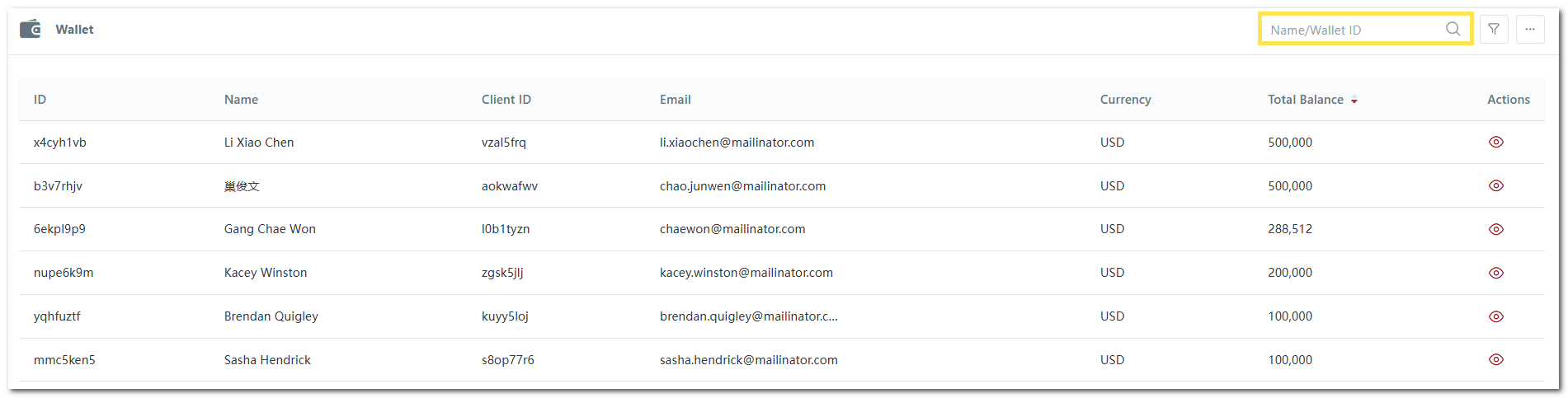Click the Name column header

(241, 100)
